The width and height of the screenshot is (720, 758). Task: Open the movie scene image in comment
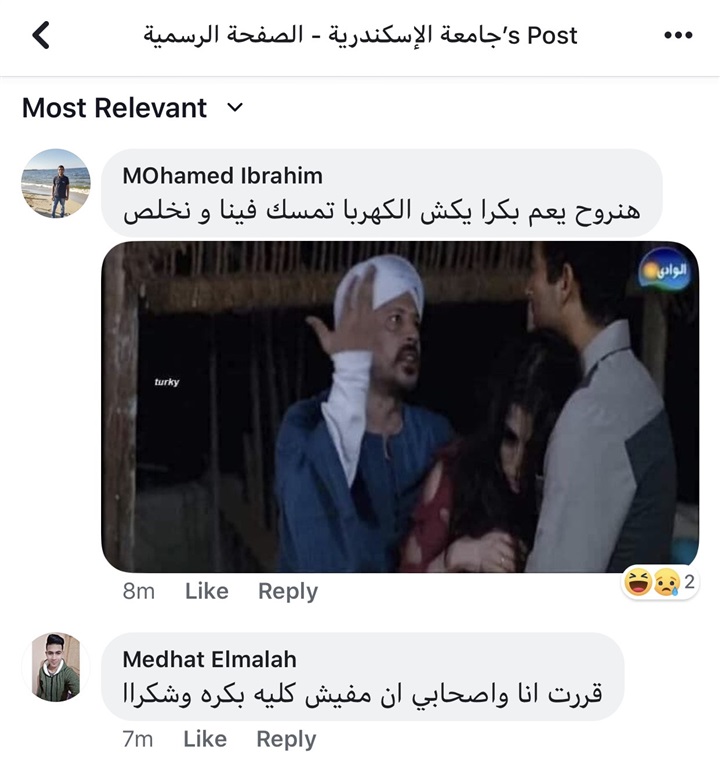(400, 407)
